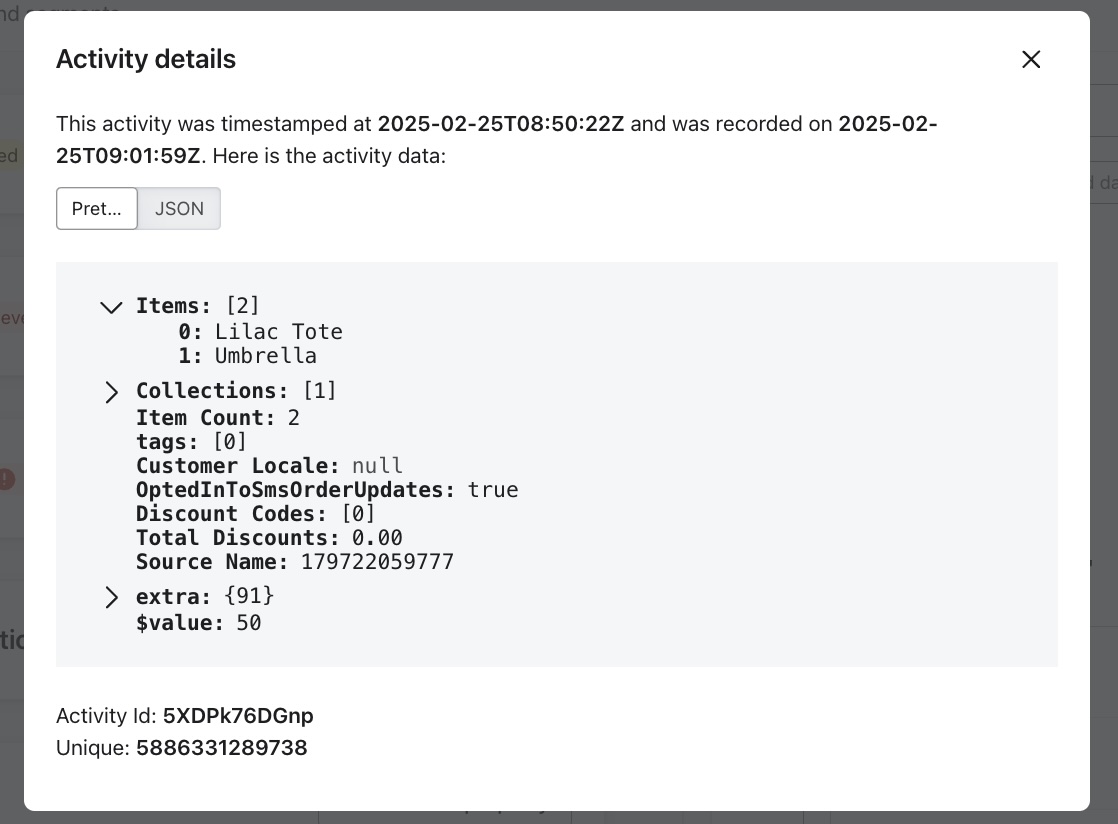Click the Activity Id value 5XDPk76DGnp
The height and width of the screenshot is (824, 1118).
238,716
